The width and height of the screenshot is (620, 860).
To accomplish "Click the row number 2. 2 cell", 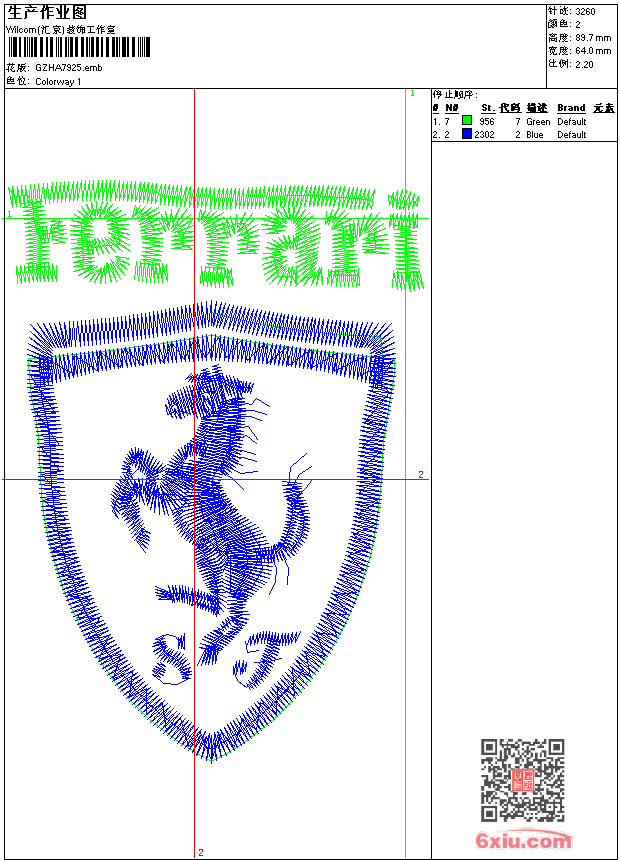I will click(441, 134).
